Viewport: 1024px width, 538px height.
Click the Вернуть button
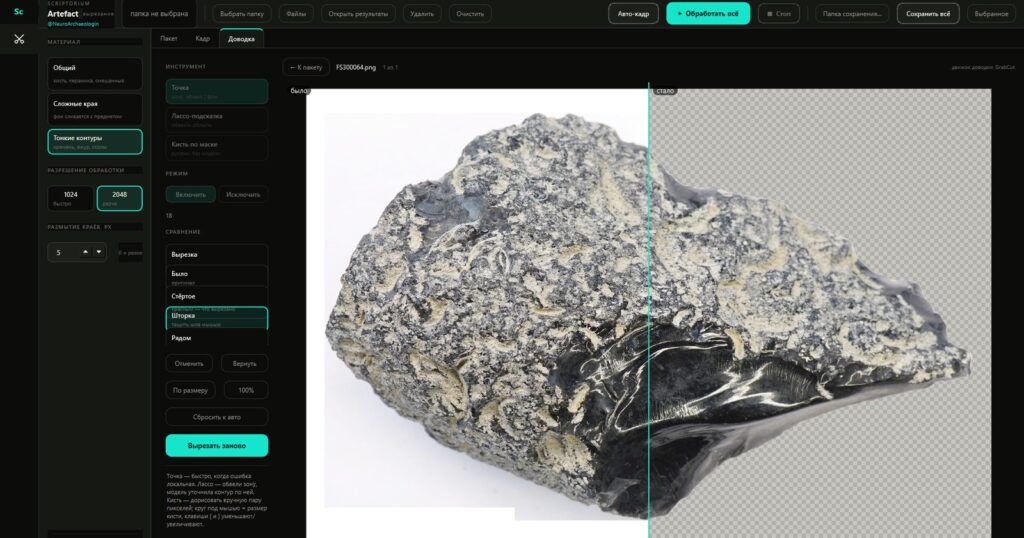pyautogui.click(x=244, y=364)
